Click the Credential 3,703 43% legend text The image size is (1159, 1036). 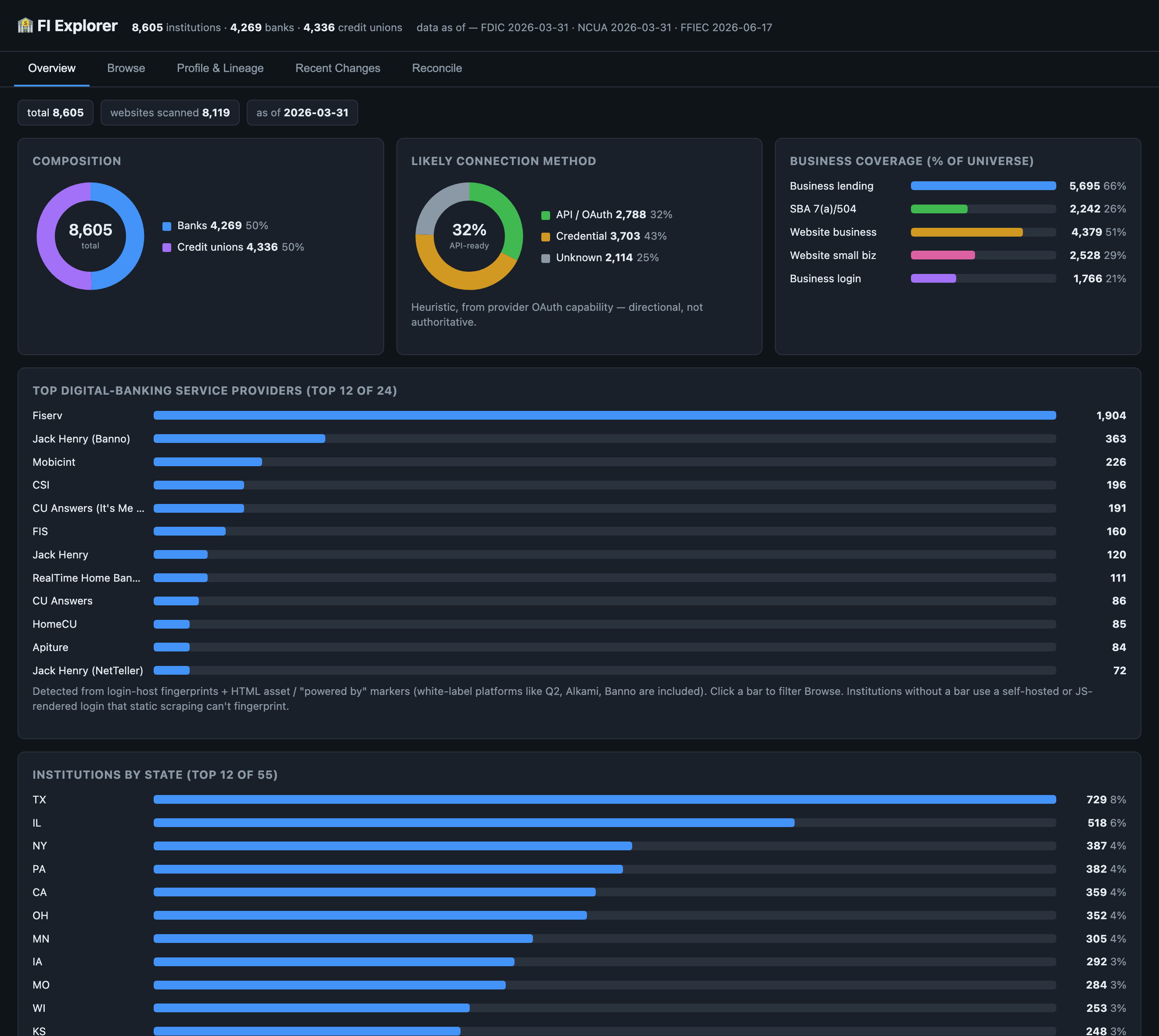[x=612, y=236]
